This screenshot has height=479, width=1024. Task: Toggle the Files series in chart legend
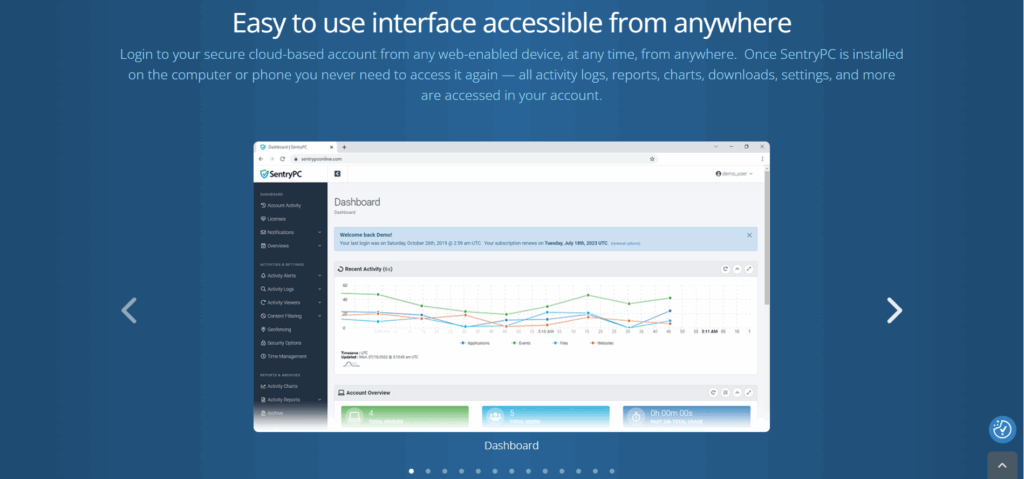[562, 343]
